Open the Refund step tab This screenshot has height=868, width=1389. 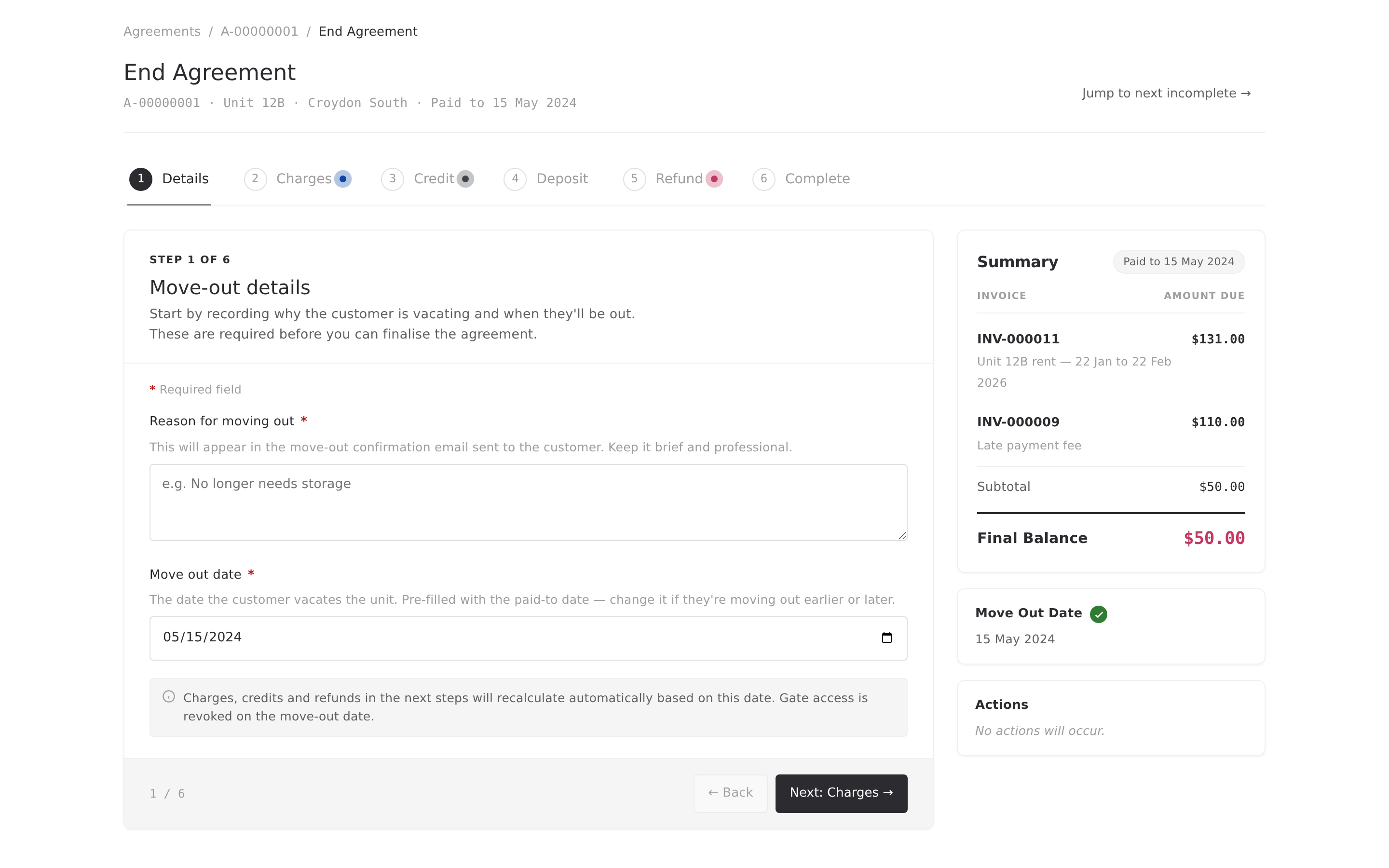(673, 179)
